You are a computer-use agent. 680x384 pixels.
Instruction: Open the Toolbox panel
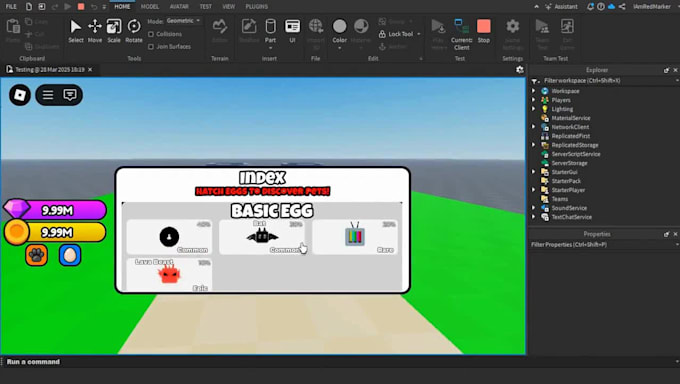pos(249,31)
